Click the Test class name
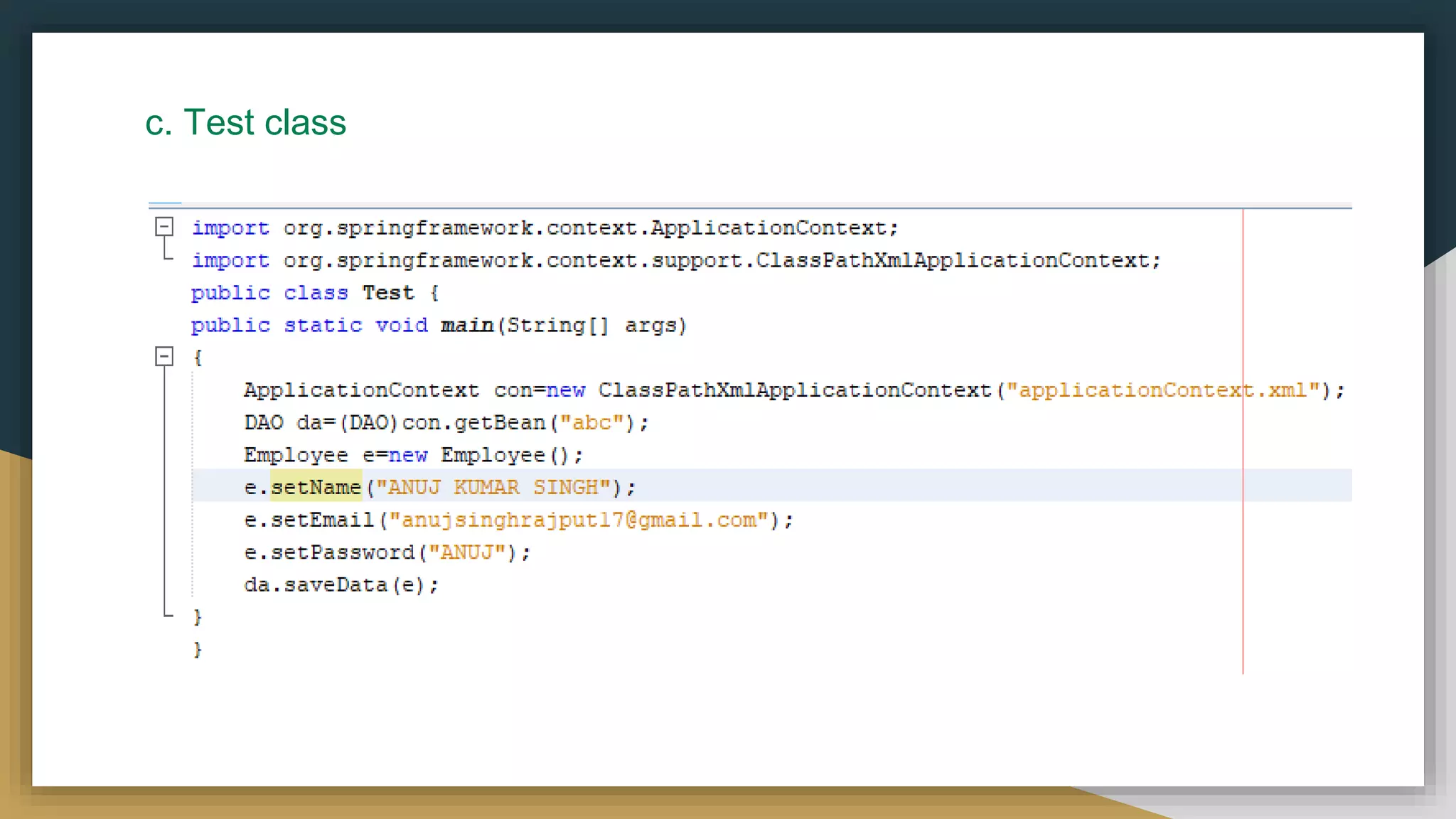Image resolution: width=1456 pixels, height=819 pixels. [387, 293]
